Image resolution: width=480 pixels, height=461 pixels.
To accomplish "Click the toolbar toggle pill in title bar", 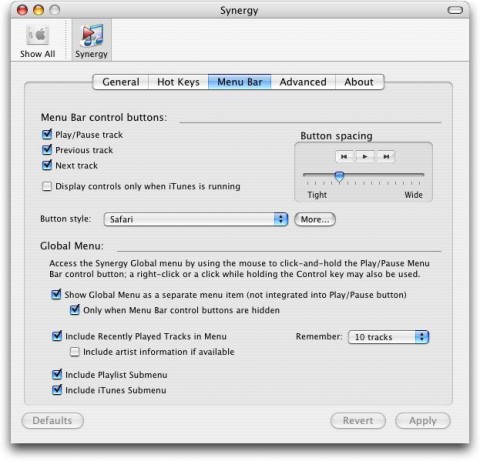I will pos(455,10).
